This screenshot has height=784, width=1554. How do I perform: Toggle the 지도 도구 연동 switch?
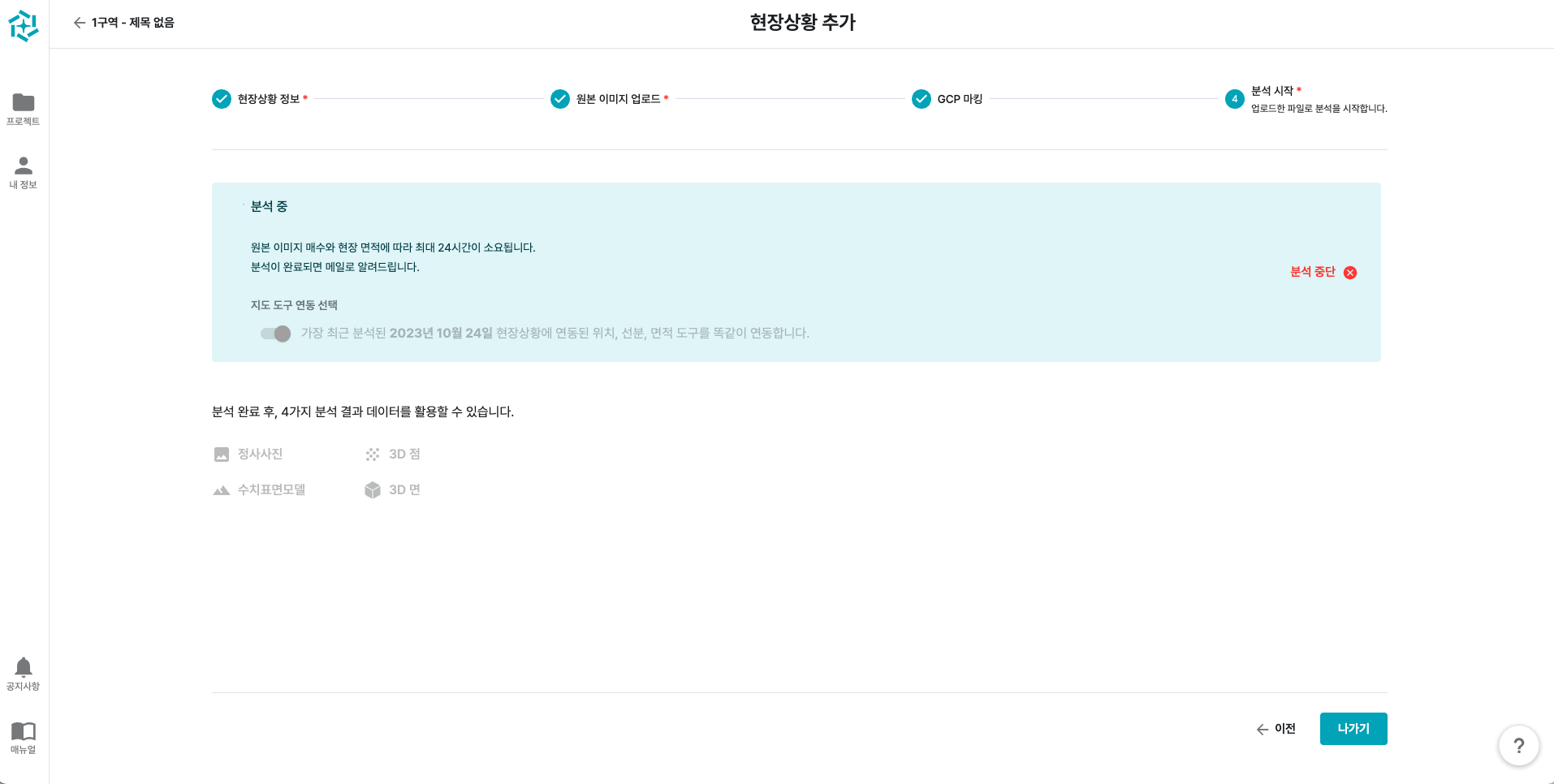coord(275,334)
